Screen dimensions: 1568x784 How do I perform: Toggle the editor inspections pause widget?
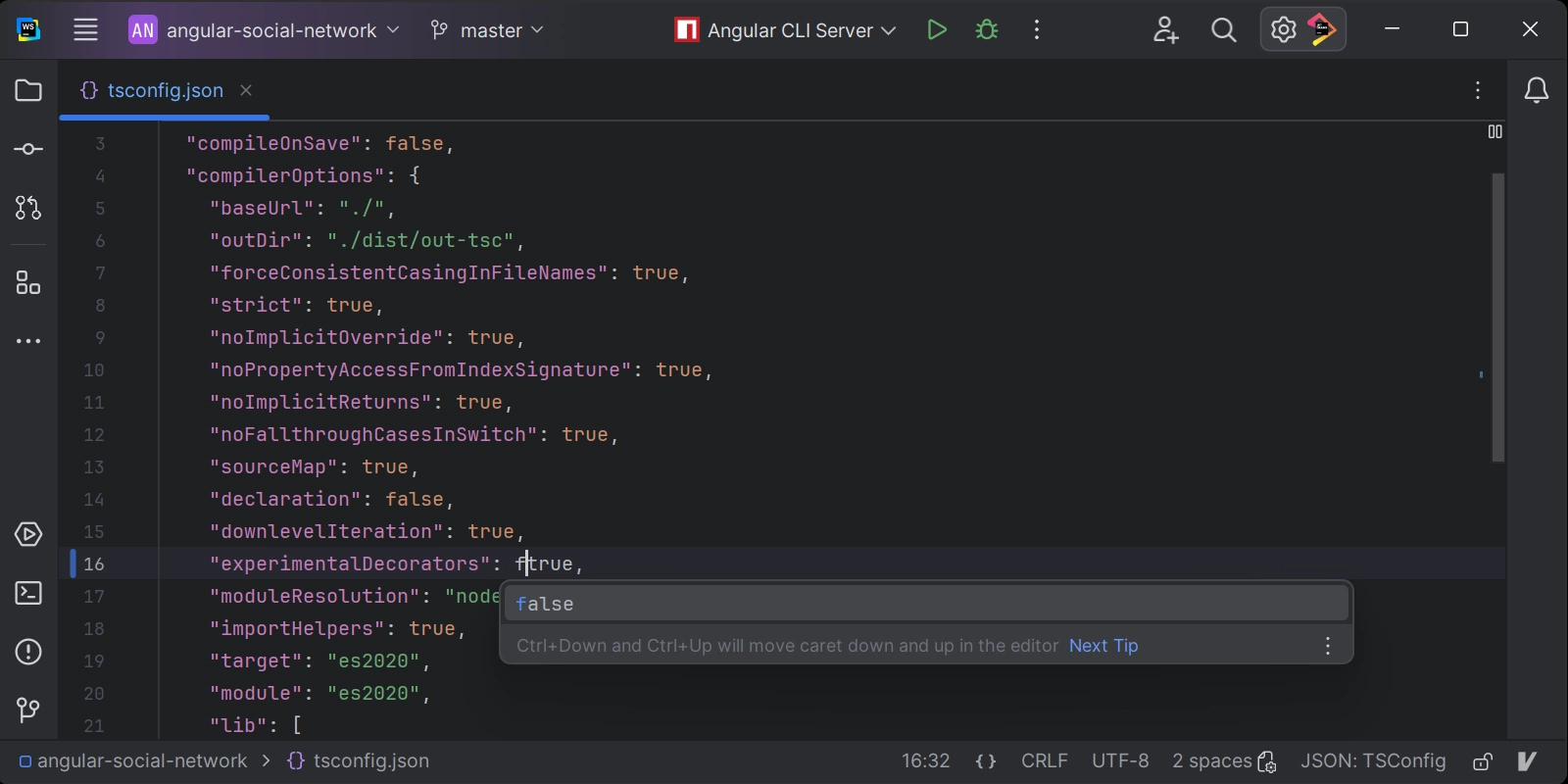(x=1494, y=131)
